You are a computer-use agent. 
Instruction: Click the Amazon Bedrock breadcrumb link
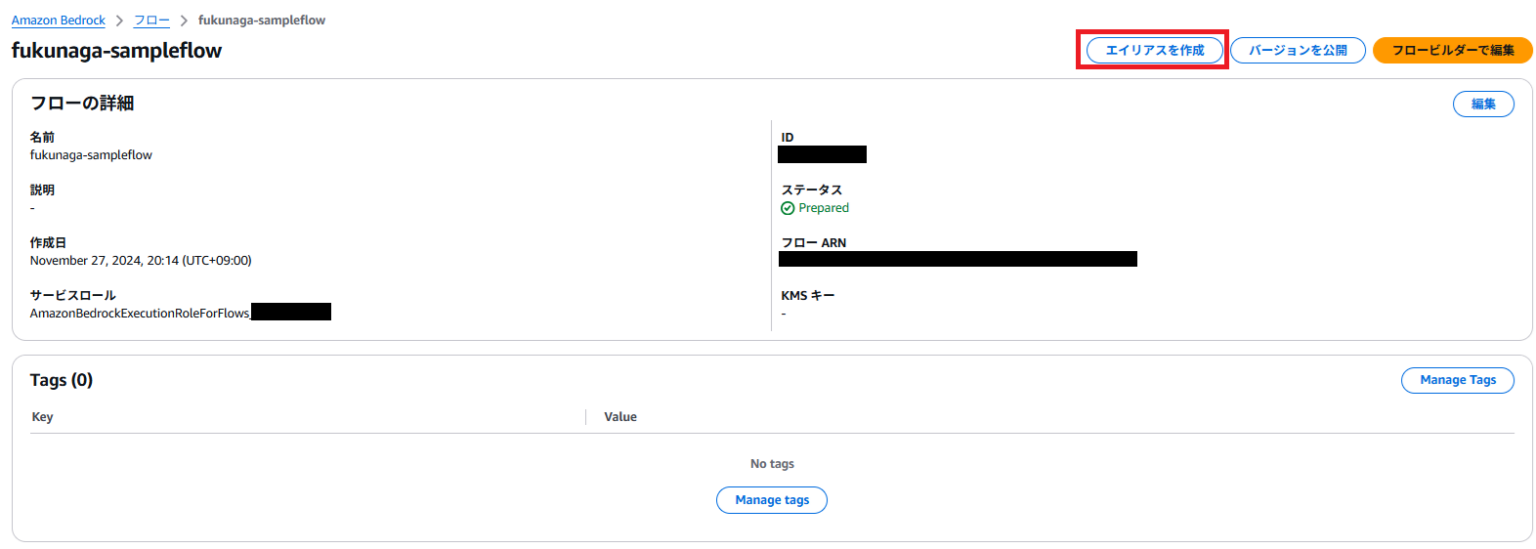click(58, 20)
